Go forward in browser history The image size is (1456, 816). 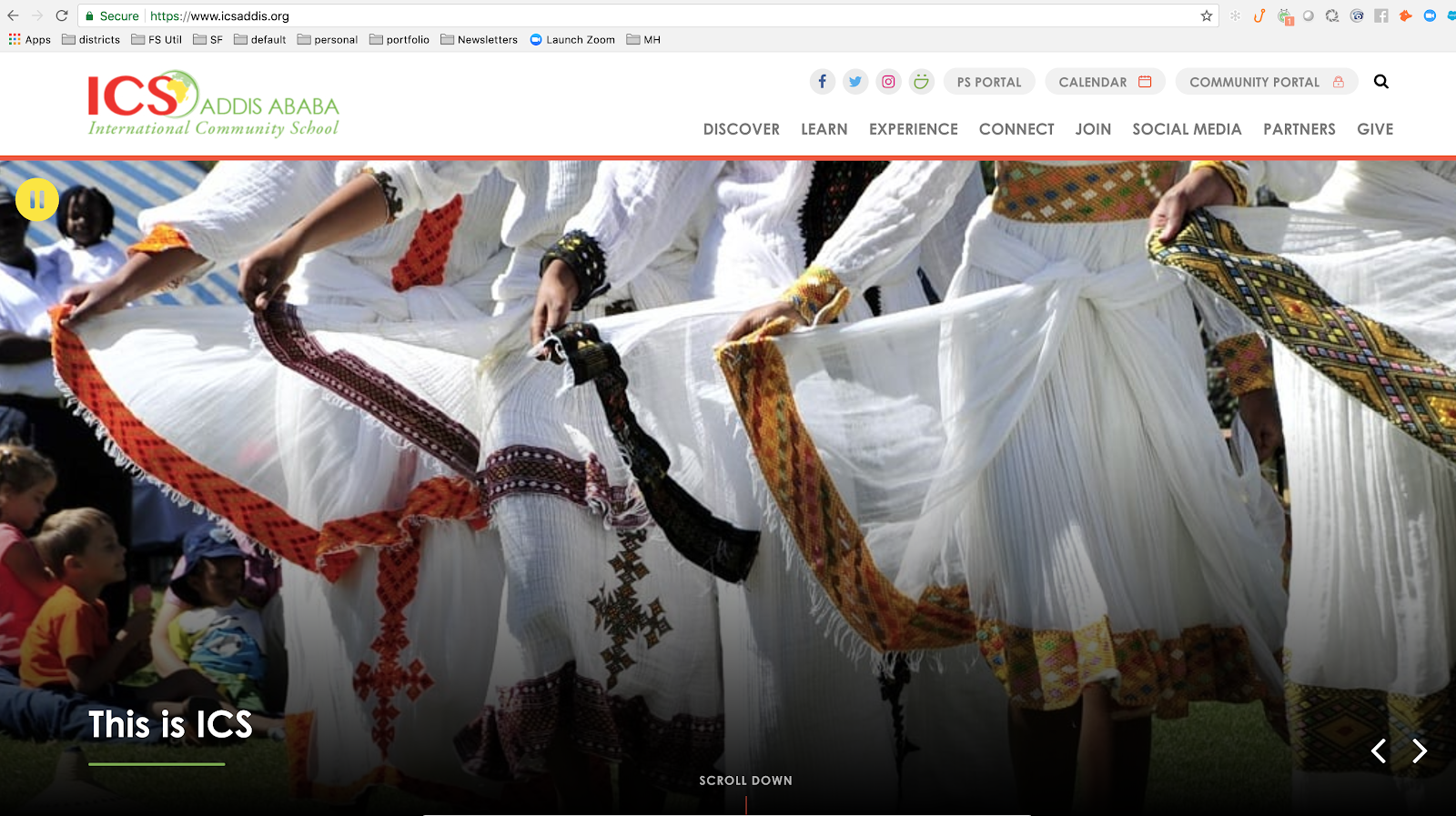pos(37,15)
